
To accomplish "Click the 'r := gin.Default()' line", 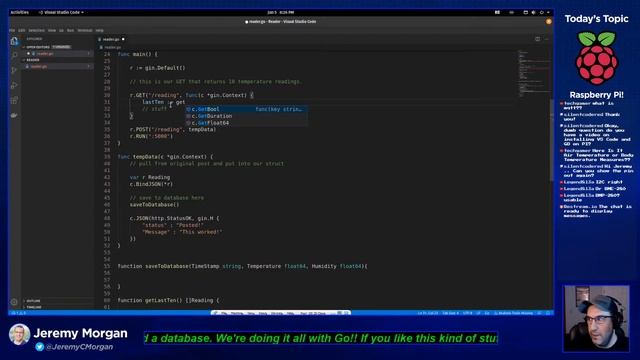I will click(158, 68).
